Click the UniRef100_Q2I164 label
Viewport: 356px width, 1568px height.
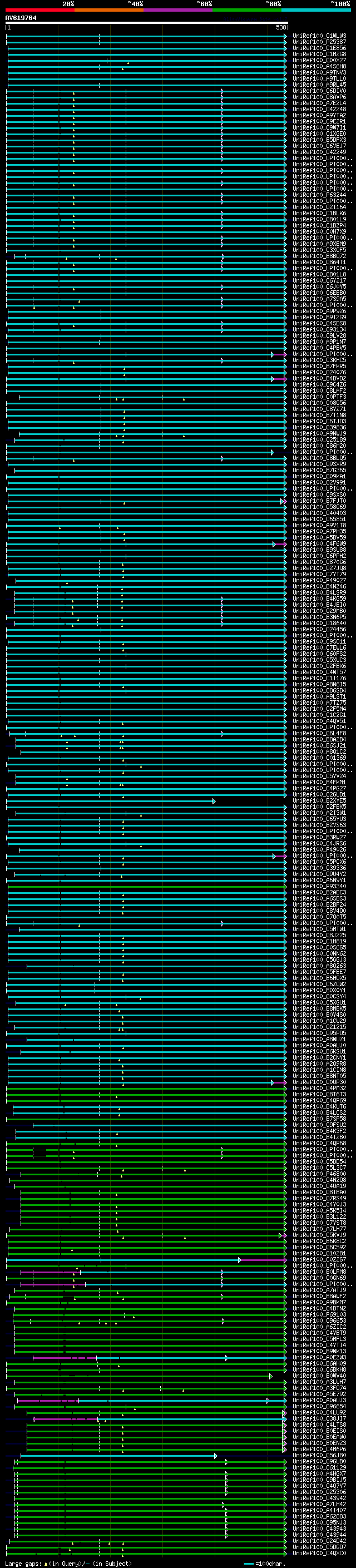319,207
